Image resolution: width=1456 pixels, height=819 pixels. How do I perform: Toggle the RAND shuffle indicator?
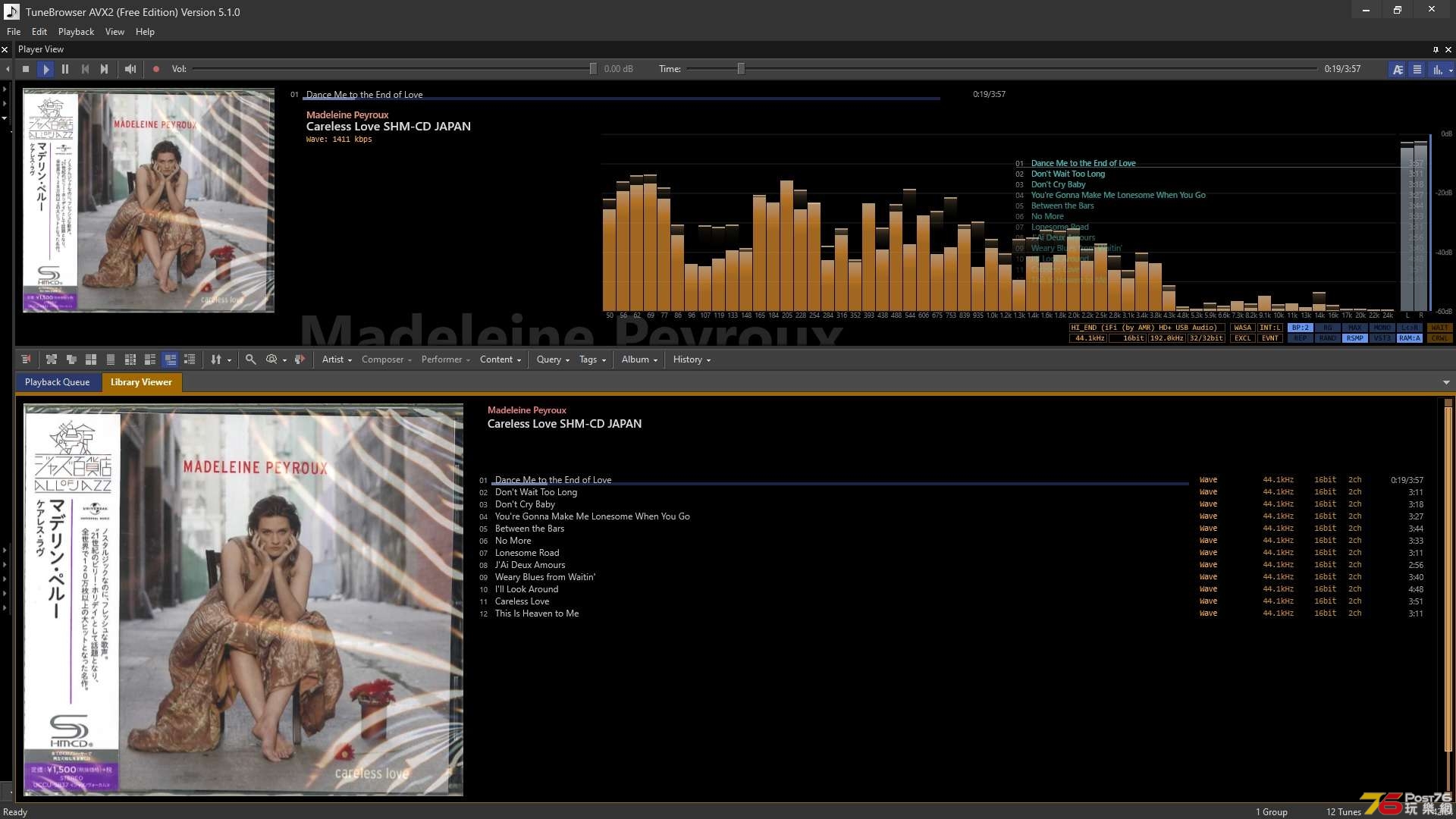coord(1328,338)
